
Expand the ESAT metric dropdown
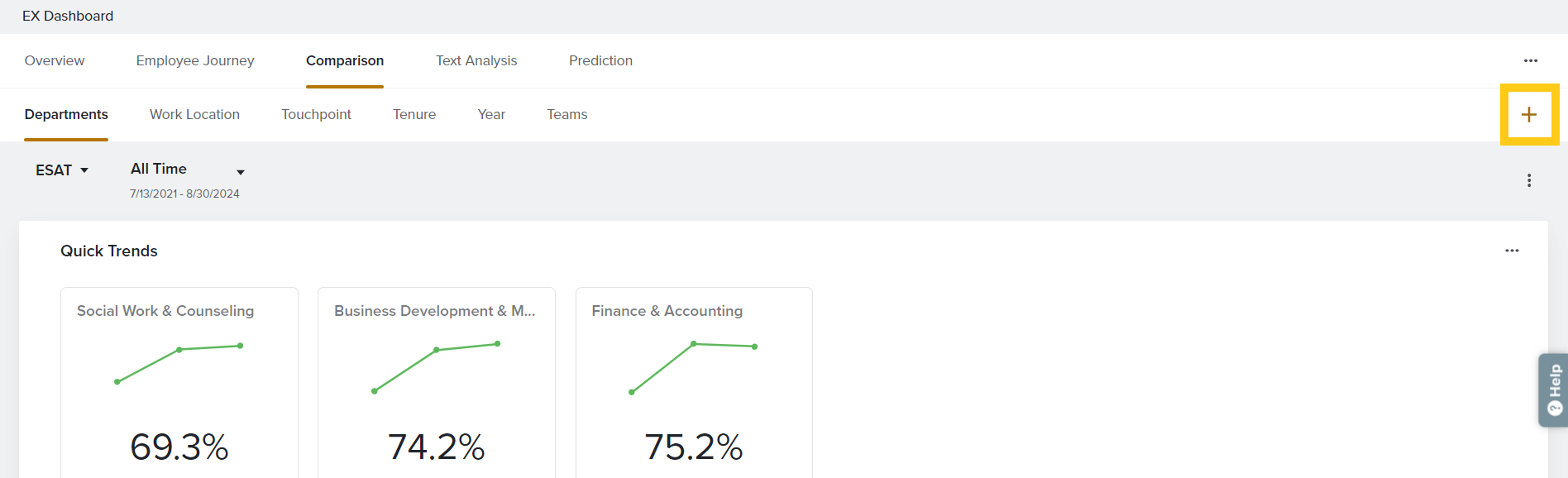coord(62,170)
